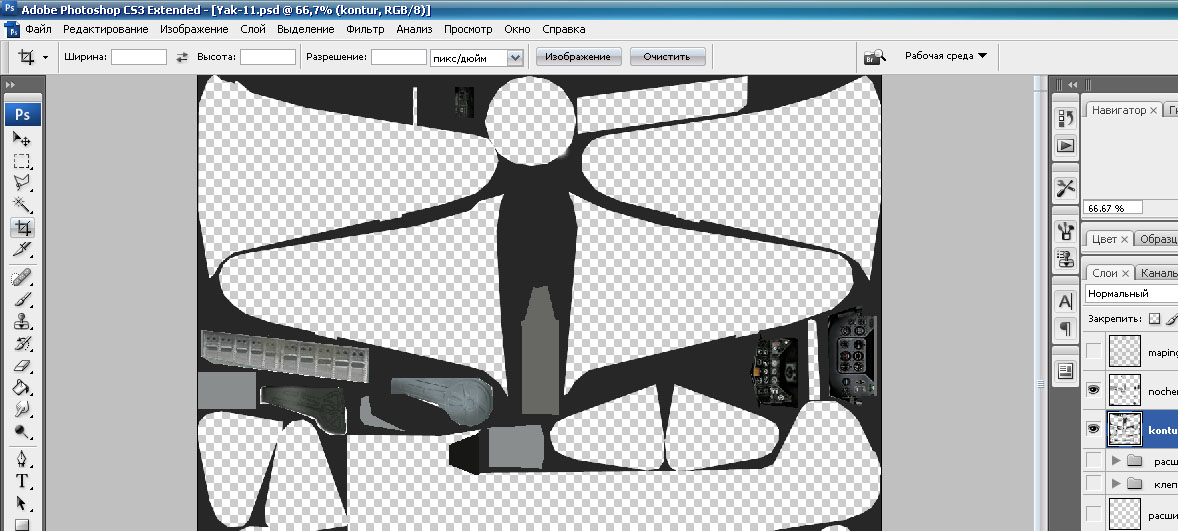Choose the Clone Stamp tool
This screenshot has height=531, width=1178.
pyautogui.click(x=21, y=322)
